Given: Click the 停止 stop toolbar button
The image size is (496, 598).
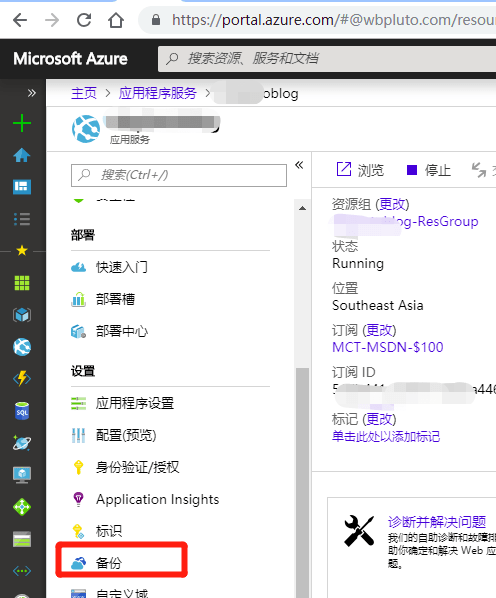Looking at the screenshot, I should click(429, 170).
